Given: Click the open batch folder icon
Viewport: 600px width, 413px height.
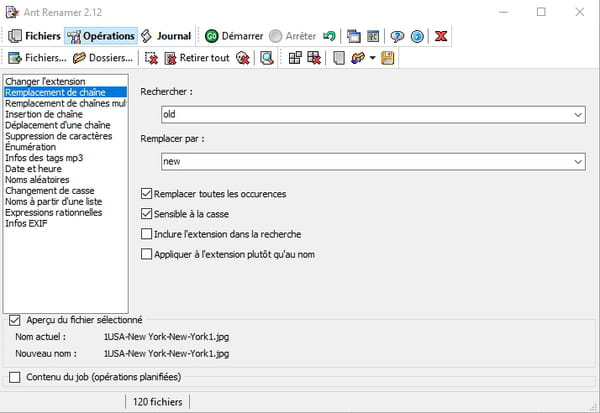Looking at the screenshot, I should coord(358,58).
